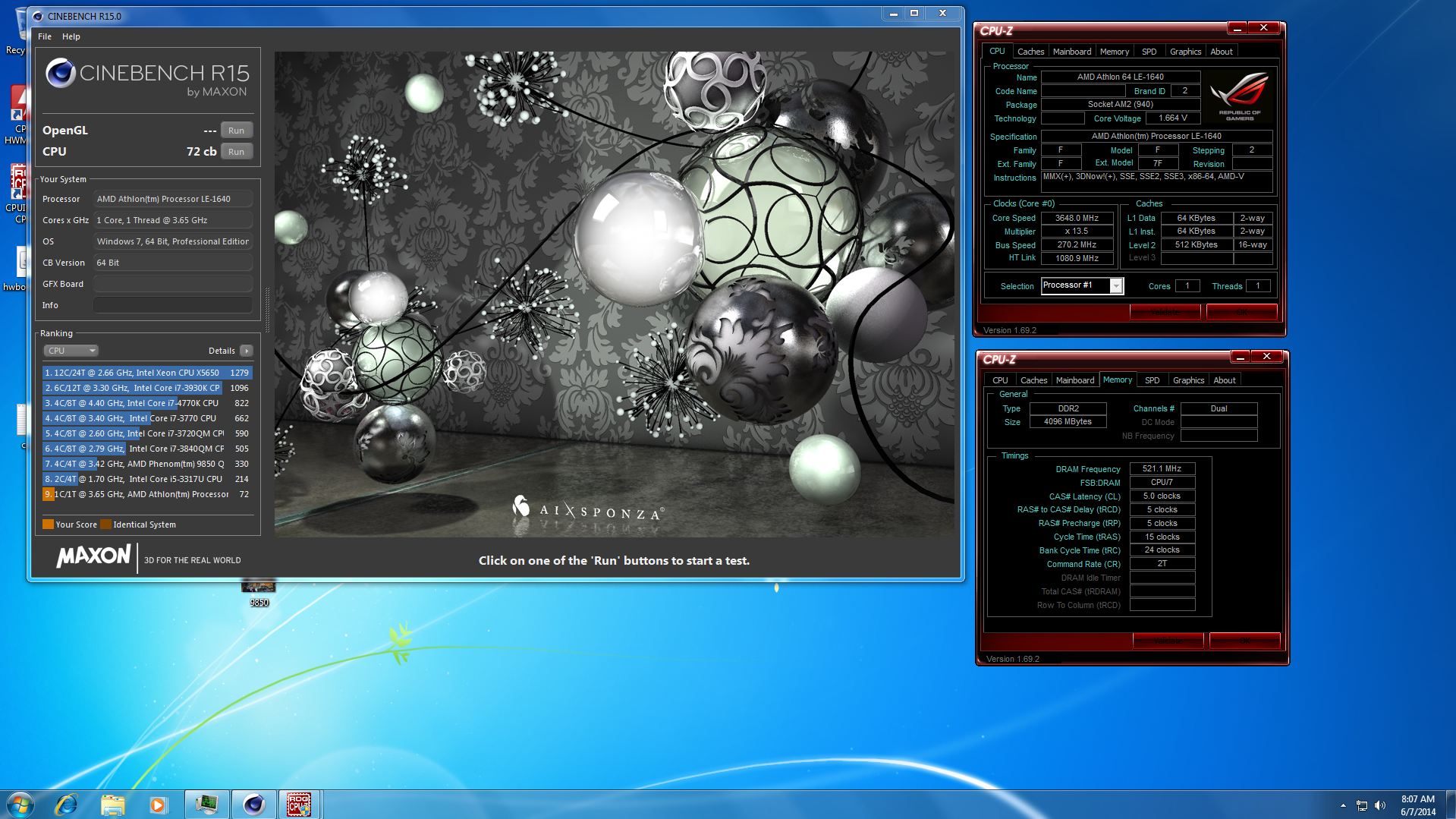Select ranking row Intel Core i7-4770K
The width and height of the screenshot is (1456, 819).
(147, 403)
